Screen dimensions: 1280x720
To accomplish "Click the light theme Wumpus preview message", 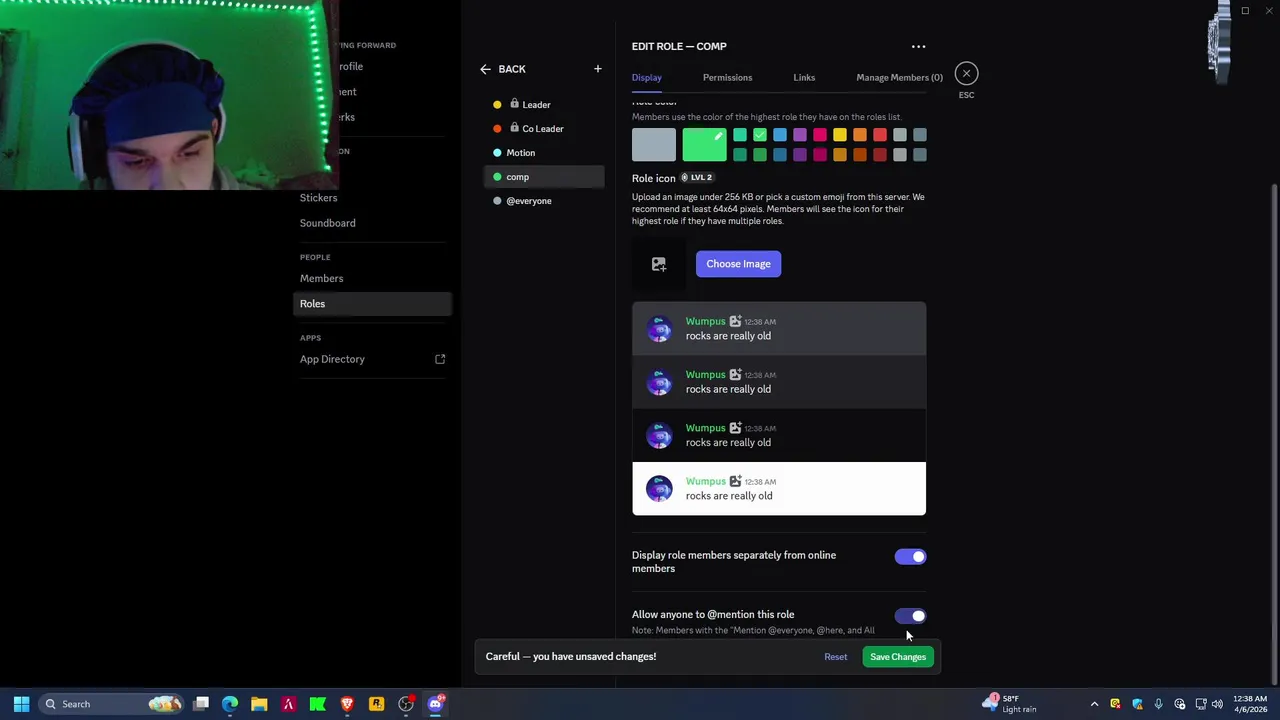I will 779,489.
